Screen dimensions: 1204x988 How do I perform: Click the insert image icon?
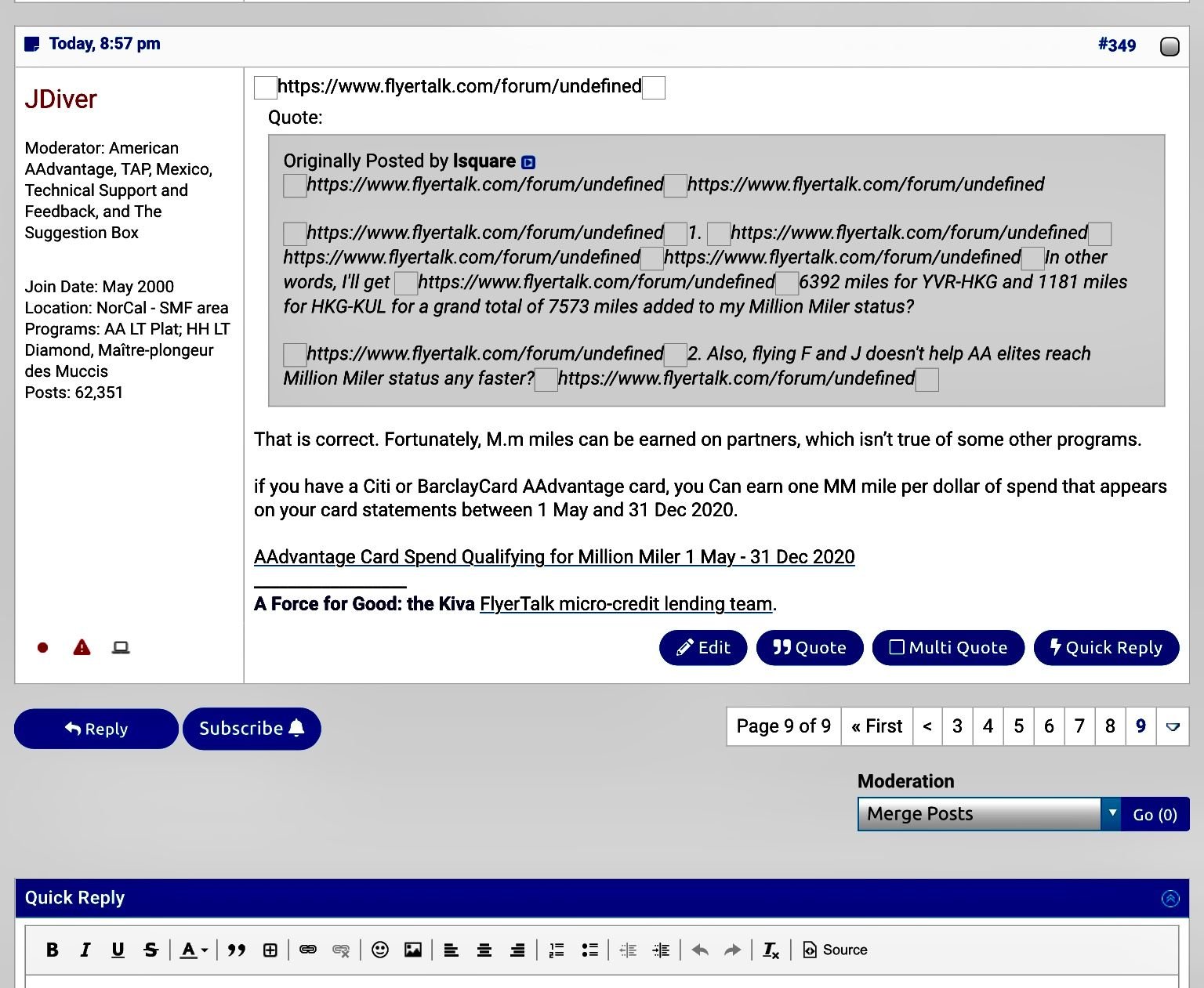pyautogui.click(x=413, y=950)
